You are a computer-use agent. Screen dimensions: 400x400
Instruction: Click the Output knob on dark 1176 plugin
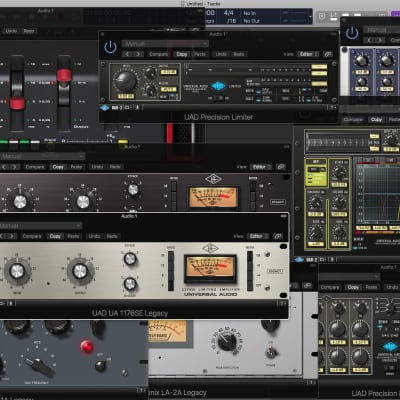pos(83,201)
